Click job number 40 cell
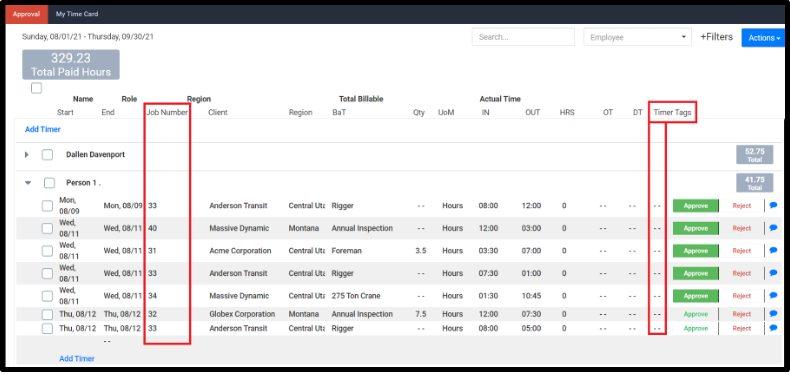 pos(153,228)
